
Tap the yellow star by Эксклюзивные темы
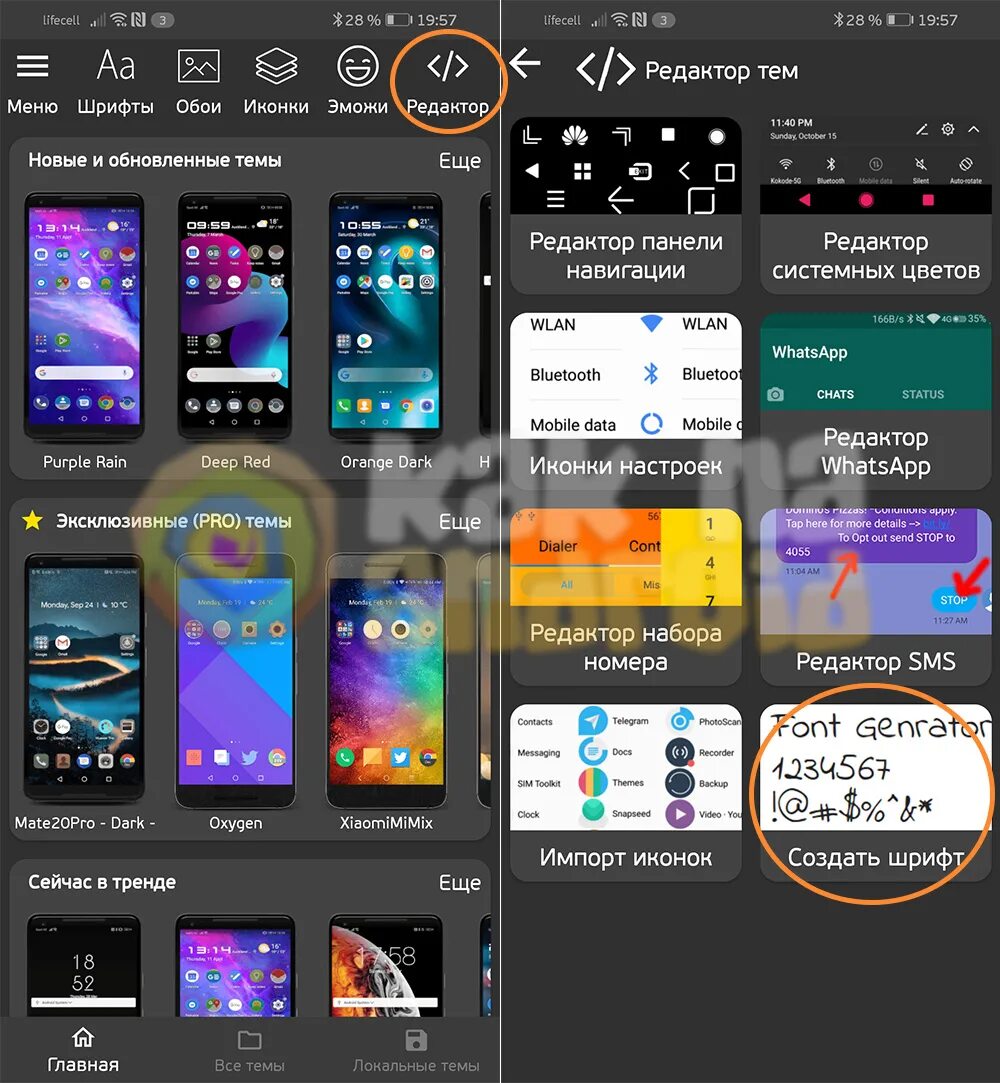tap(32, 521)
